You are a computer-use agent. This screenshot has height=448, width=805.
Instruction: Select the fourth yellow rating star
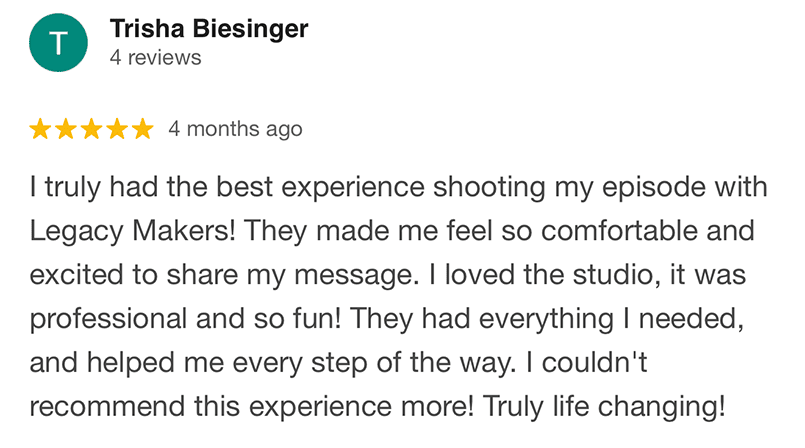click(x=117, y=129)
